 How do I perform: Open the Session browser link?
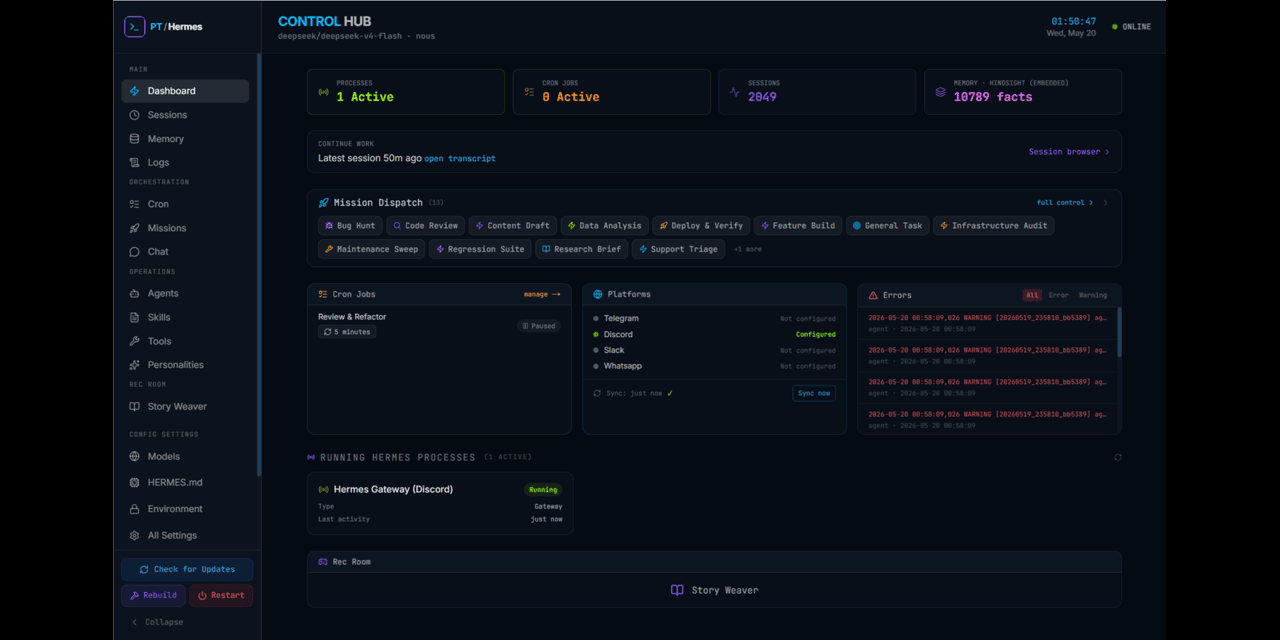tap(1069, 152)
